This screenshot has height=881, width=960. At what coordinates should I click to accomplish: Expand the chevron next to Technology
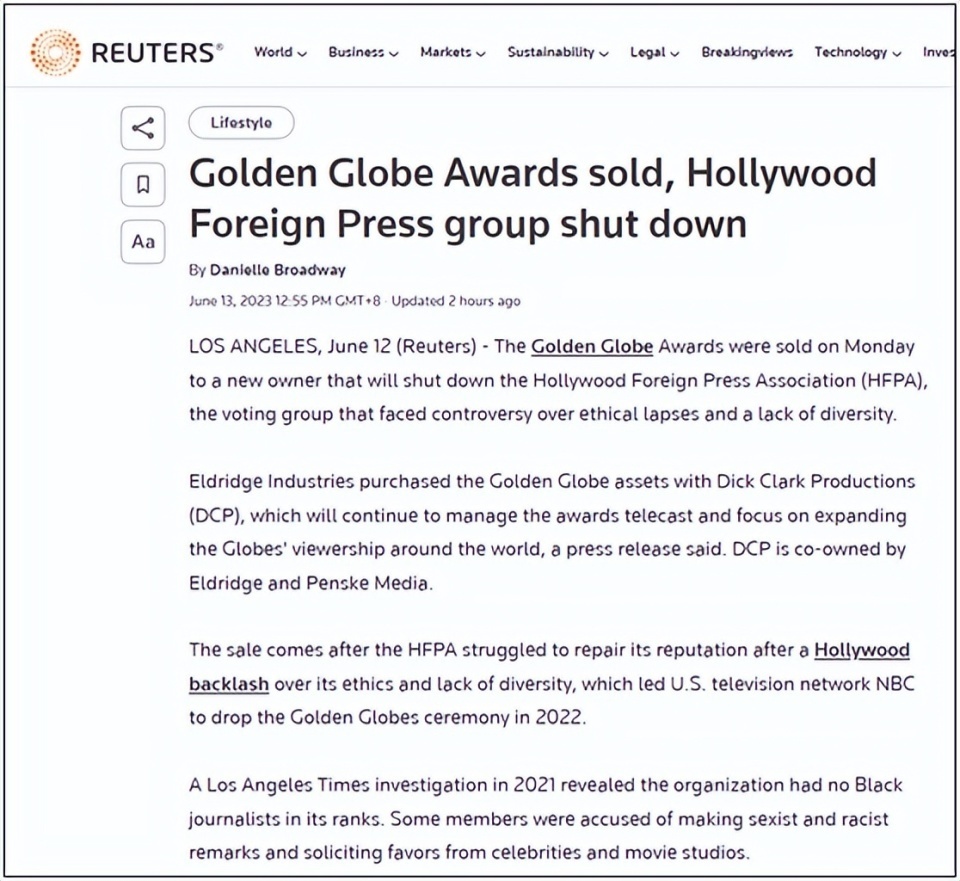(x=897, y=54)
